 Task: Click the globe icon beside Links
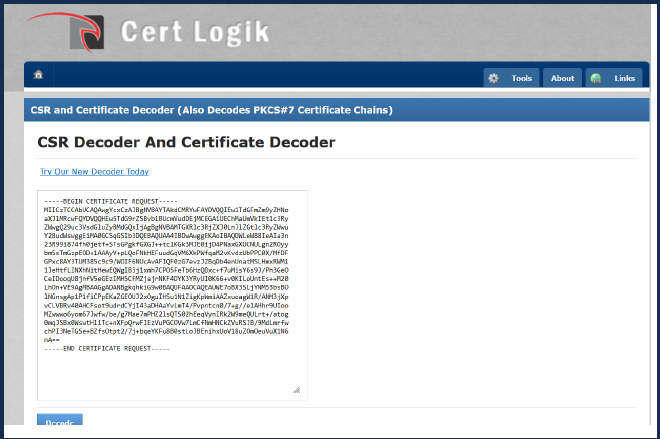pyautogui.click(x=596, y=78)
